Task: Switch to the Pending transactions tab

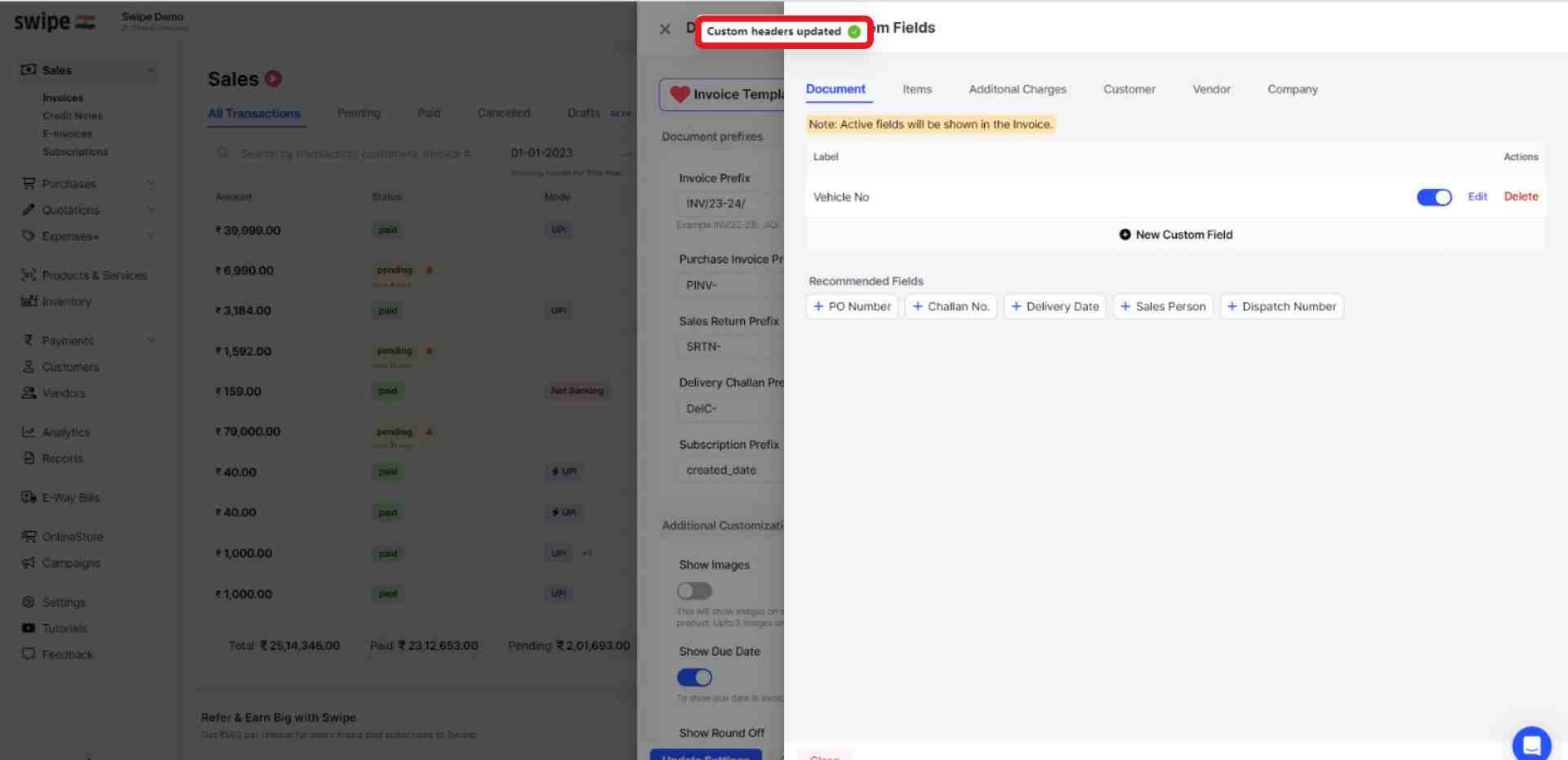Action: pyautogui.click(x=359, y=113)
